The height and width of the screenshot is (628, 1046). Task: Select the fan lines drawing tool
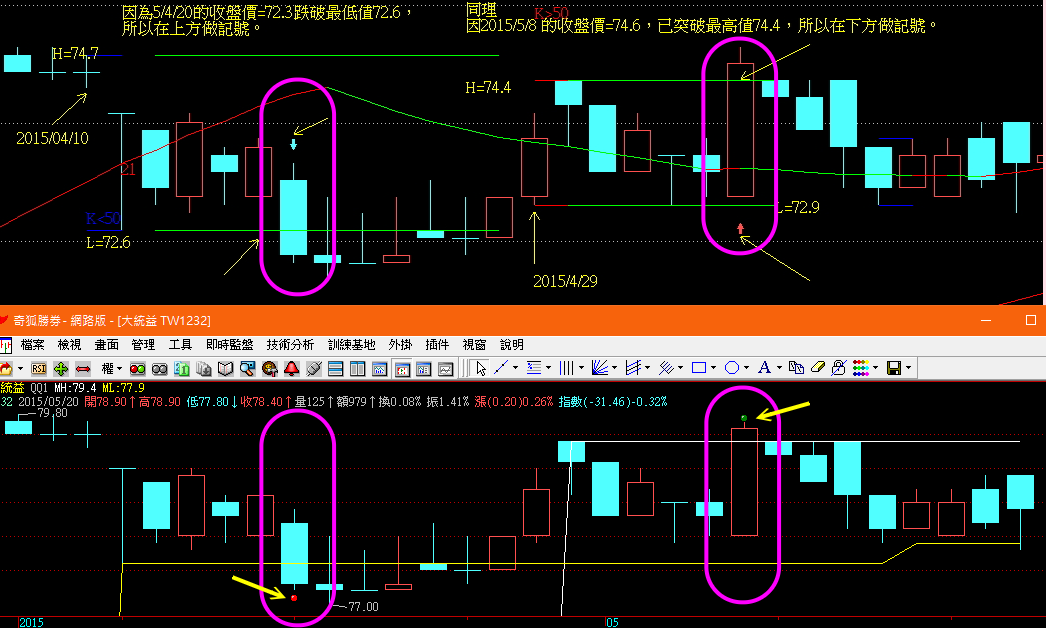coord(600,368)
